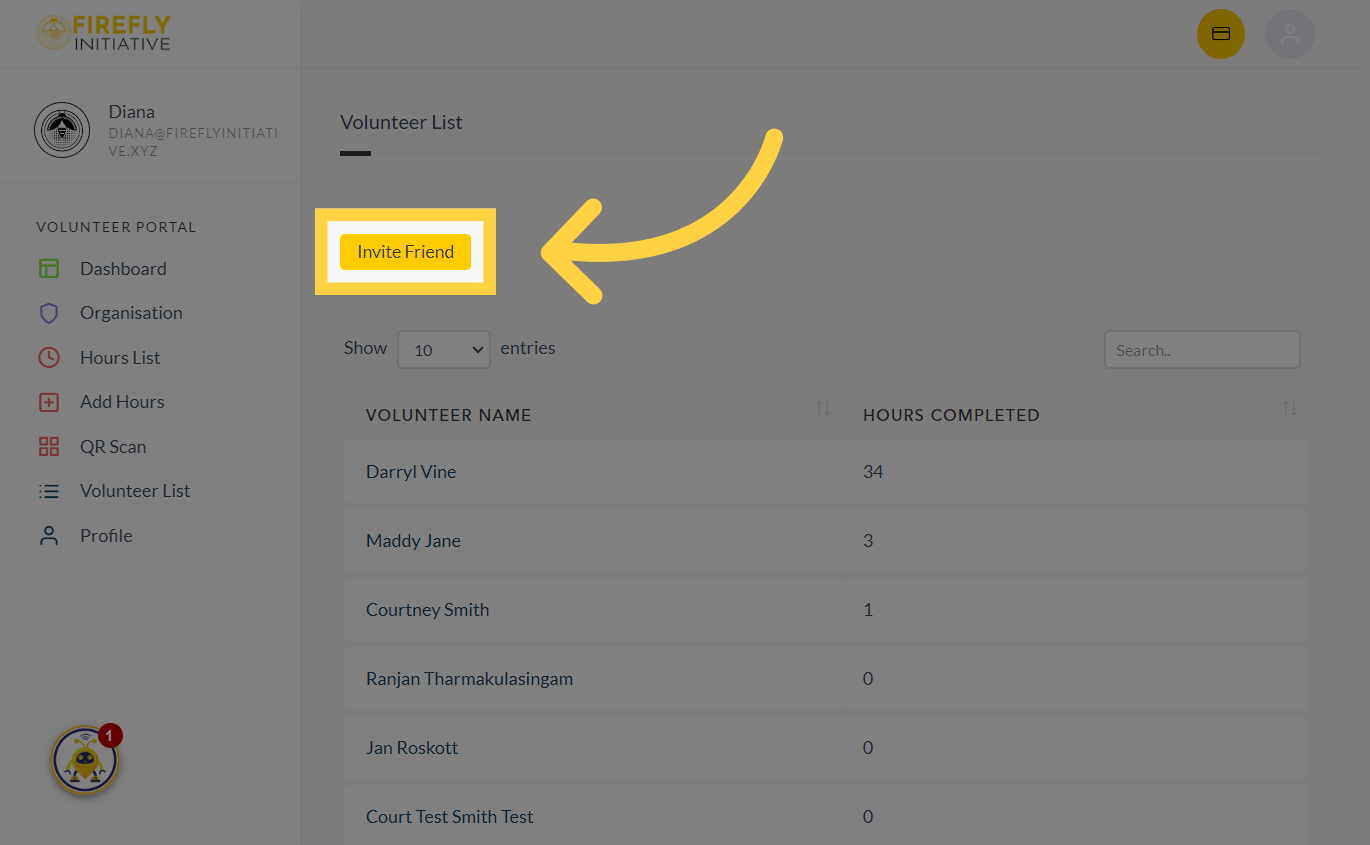Open Profile via the person icon
Viewport: 1370px width, 845px height.
(49, 535)
